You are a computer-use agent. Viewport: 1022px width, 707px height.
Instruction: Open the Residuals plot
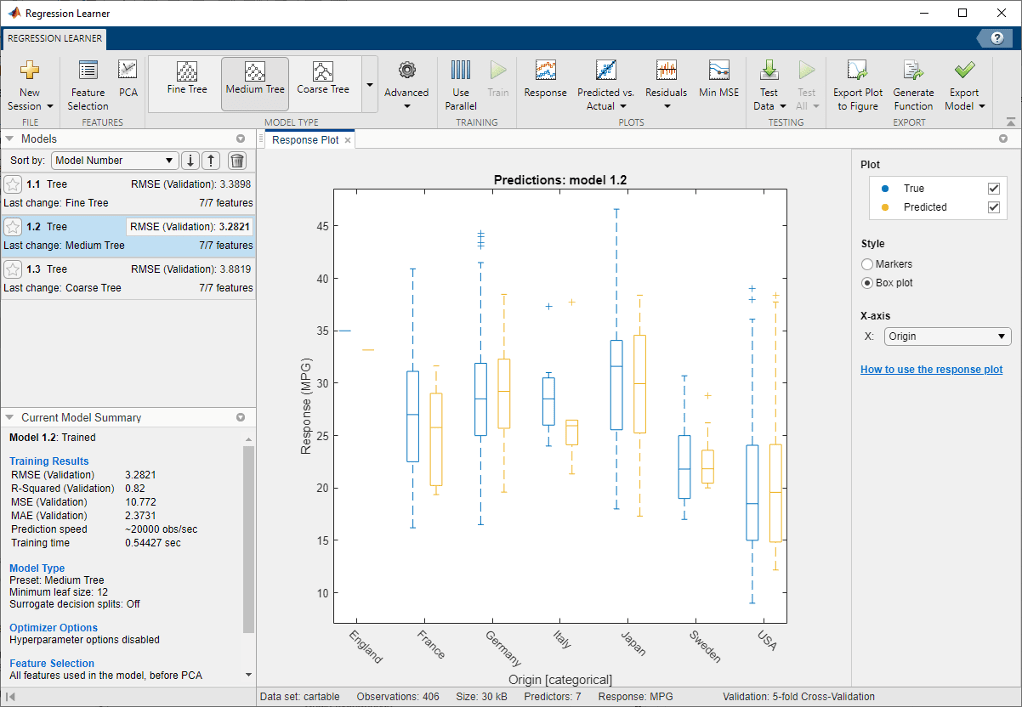[x=666, y=85]
